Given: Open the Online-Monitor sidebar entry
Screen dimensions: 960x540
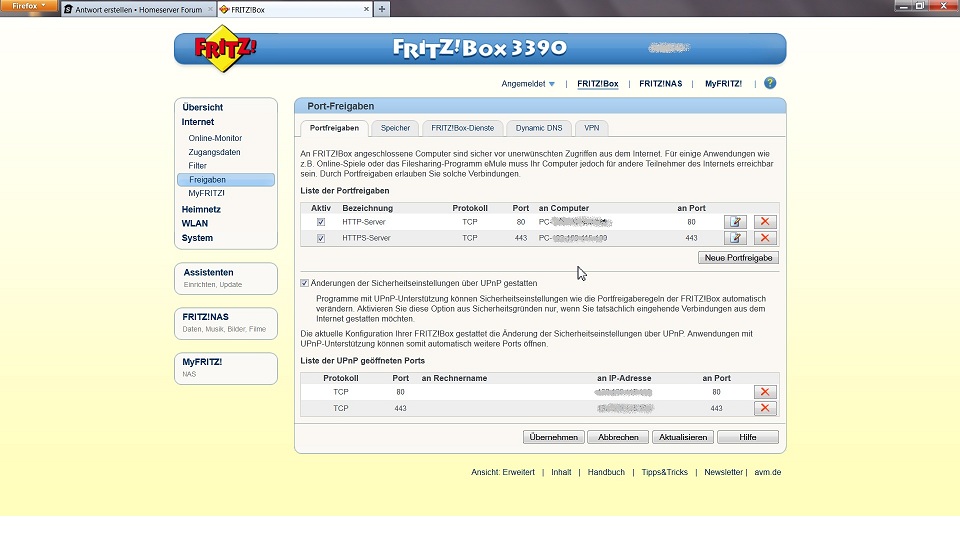Looking at the screenshot, I should pyautogui.click(x=215, y=138).
